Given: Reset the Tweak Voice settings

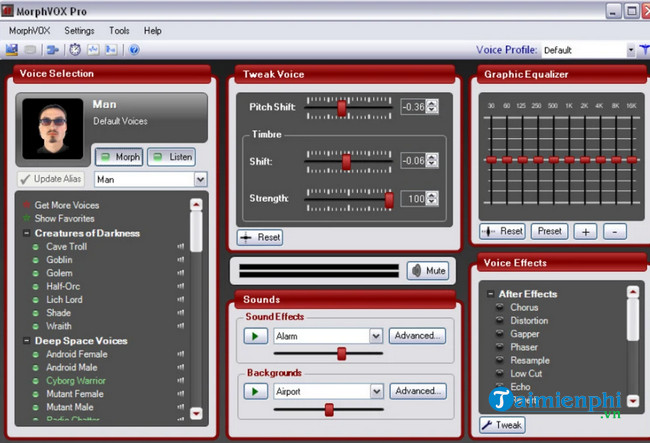Looking at the screenshot, I should (260, 237).
